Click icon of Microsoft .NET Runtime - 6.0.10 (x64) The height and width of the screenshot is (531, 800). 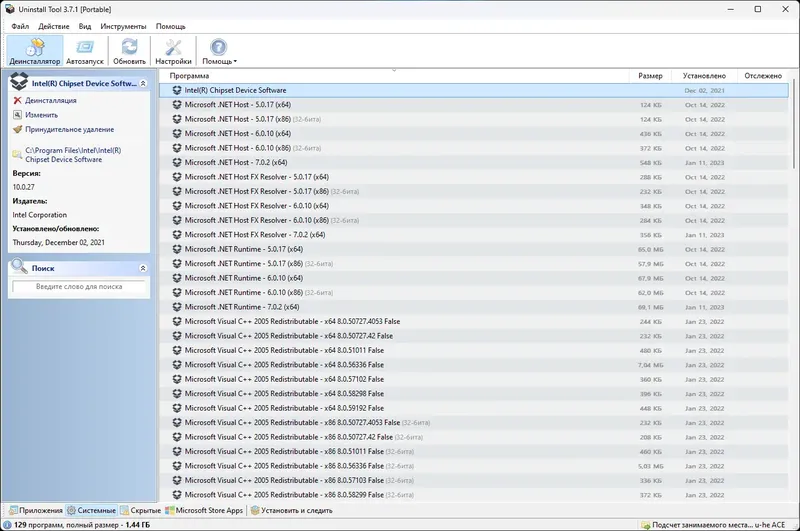click(x=177, y=278)
